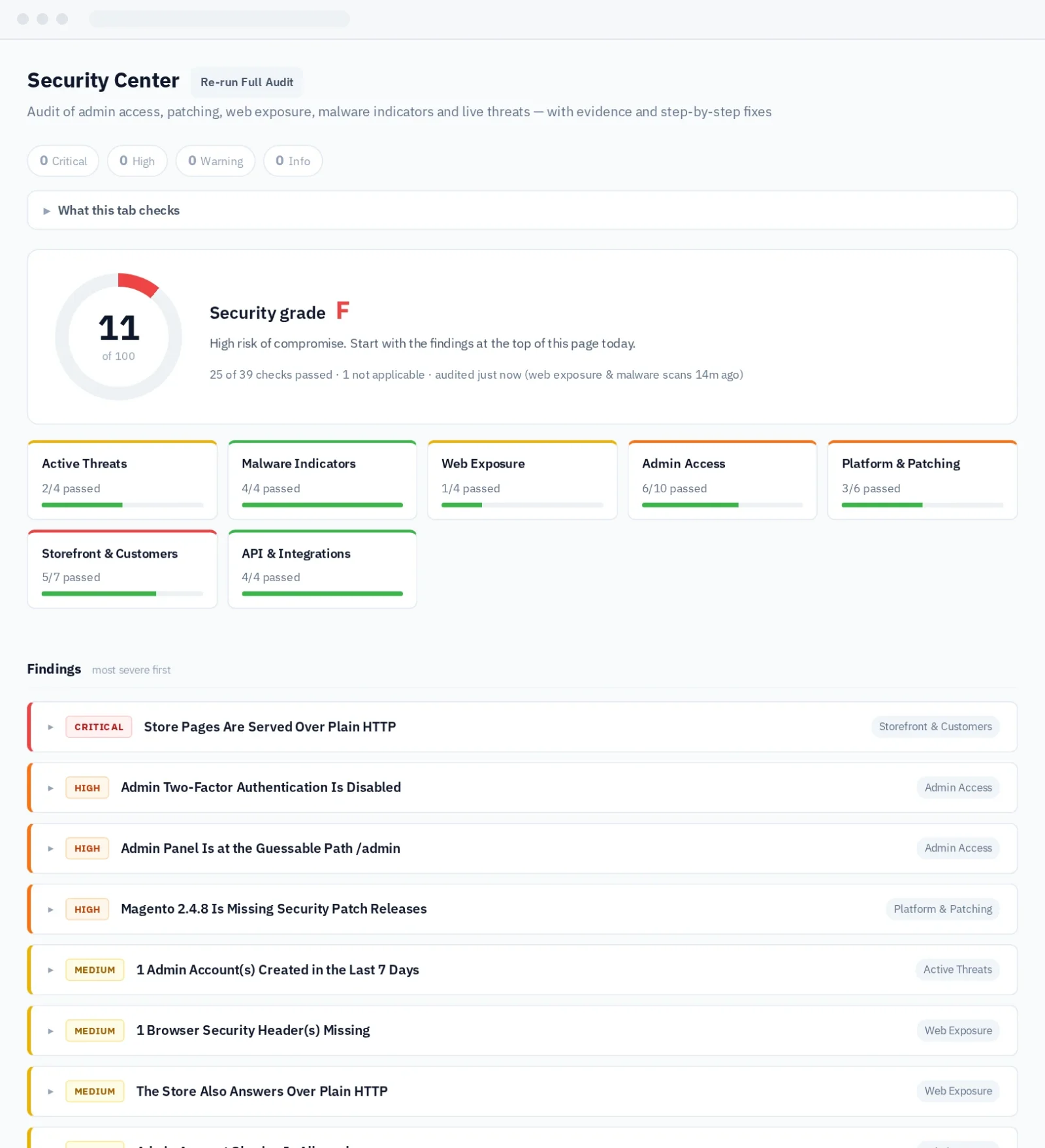The image size is (1045, 1148).
Task: Click Web Exposure tag on Plain HTTP medium row
Action: click(958, 1091)
